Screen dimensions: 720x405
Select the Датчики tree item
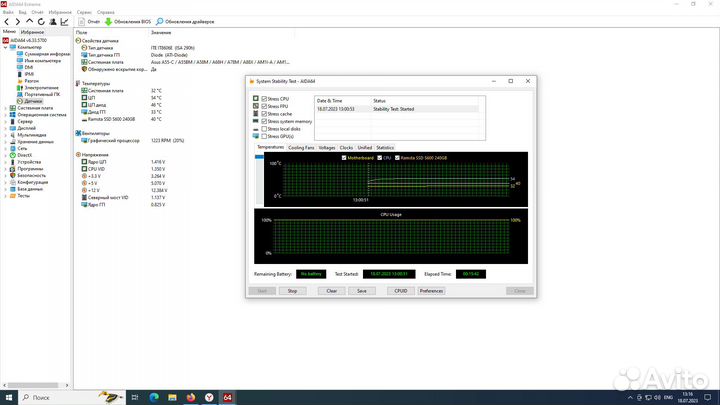tap(33, 101)
